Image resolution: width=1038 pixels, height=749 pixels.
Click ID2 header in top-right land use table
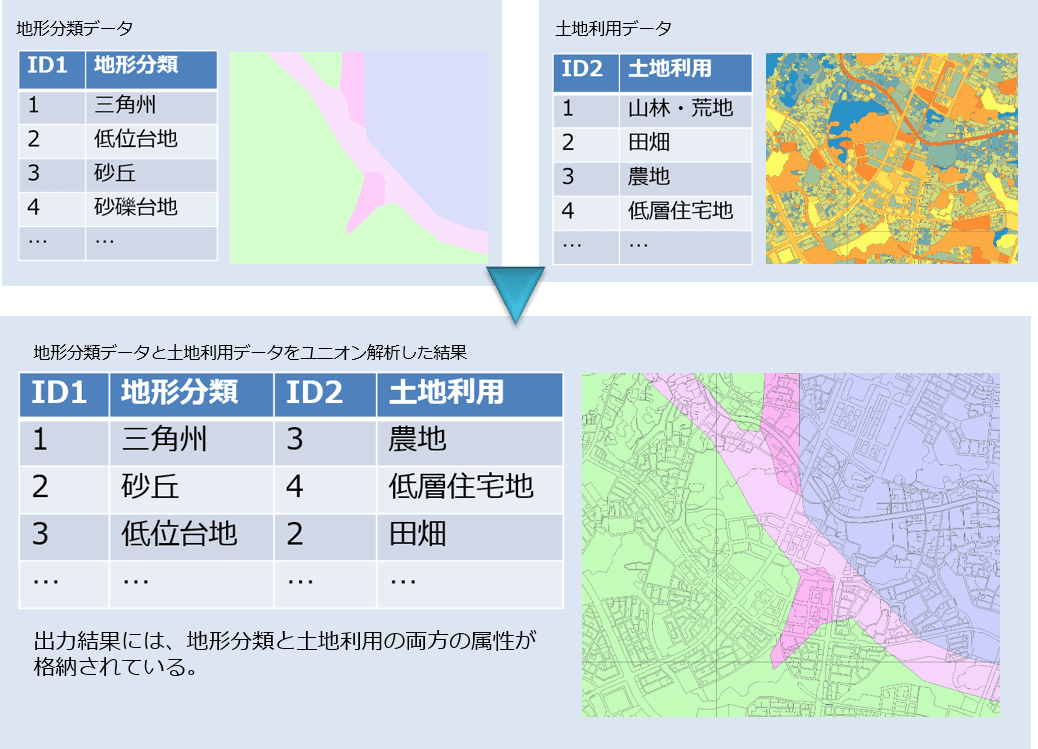pyautogui.click(x=583, y=69)
